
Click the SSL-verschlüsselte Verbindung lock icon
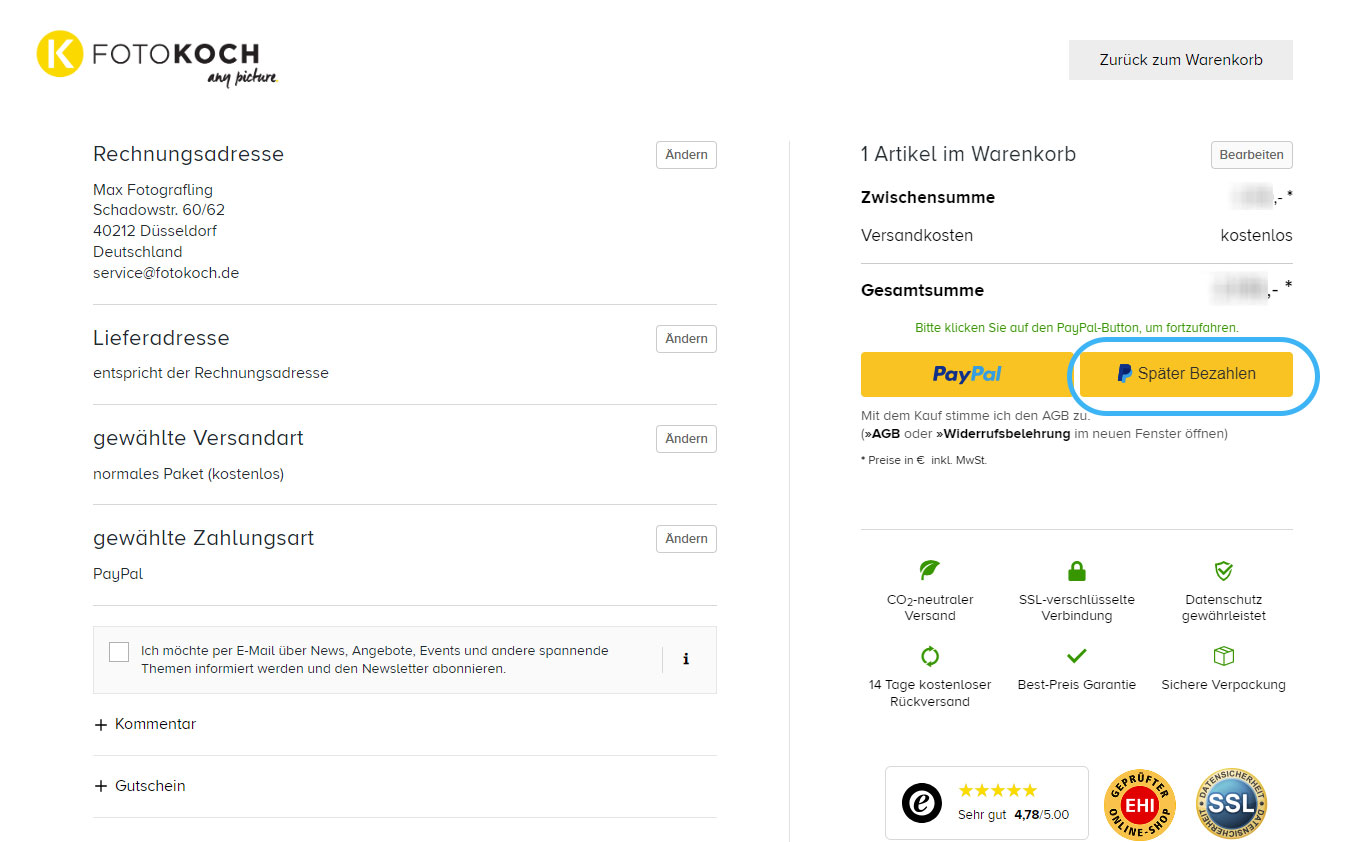[x=1076, y=571]
